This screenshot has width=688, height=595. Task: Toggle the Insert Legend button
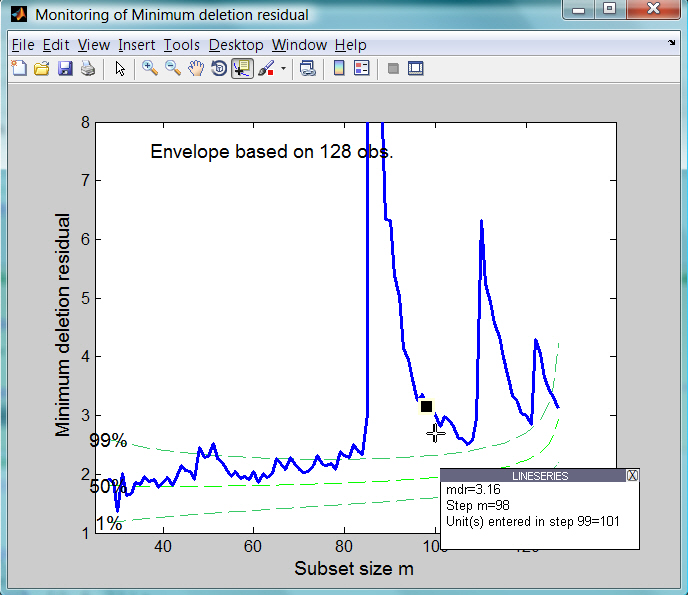pyautogui.click(x=362, y=69)
